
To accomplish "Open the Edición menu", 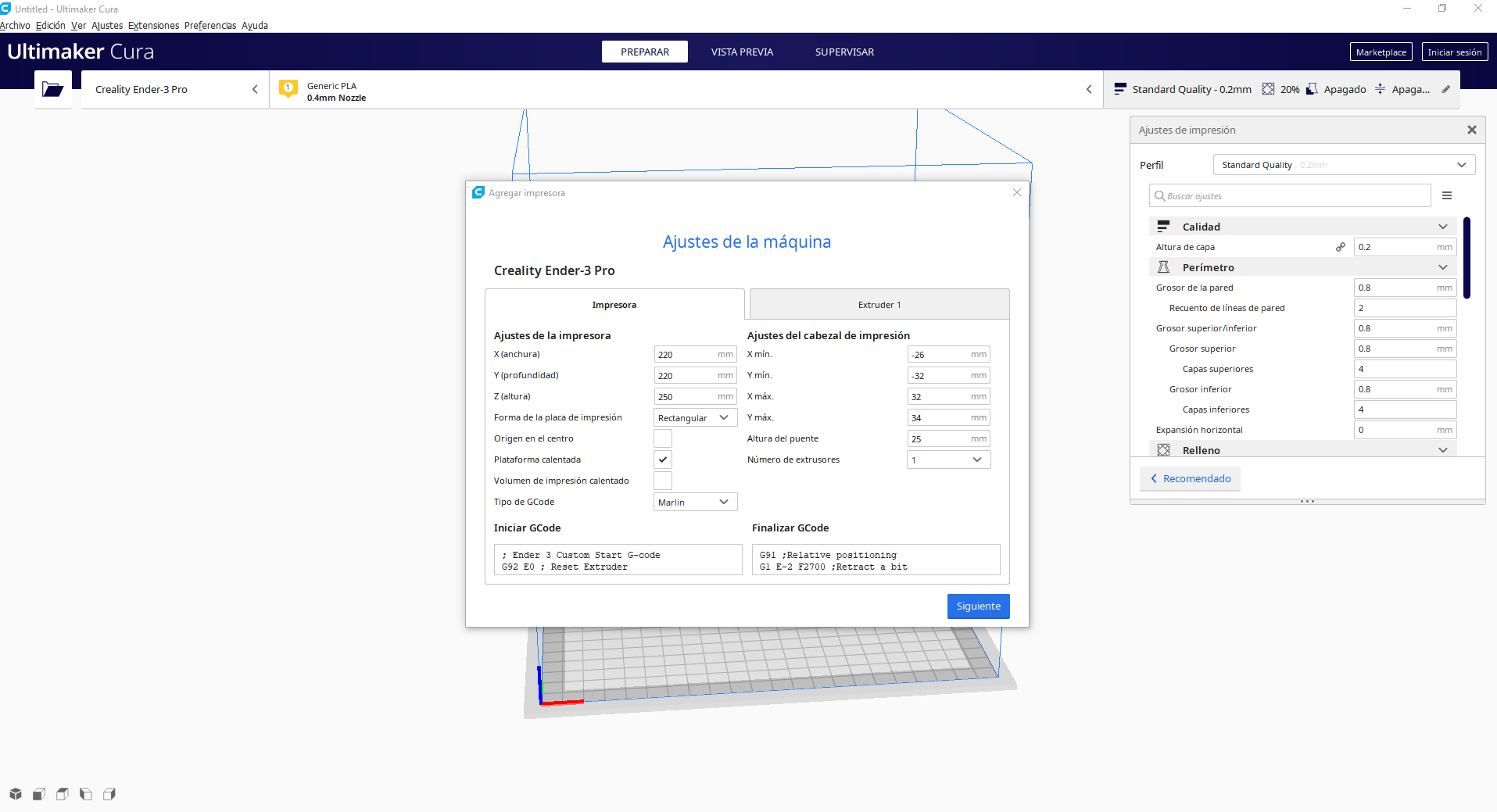I will coord(51,25).
